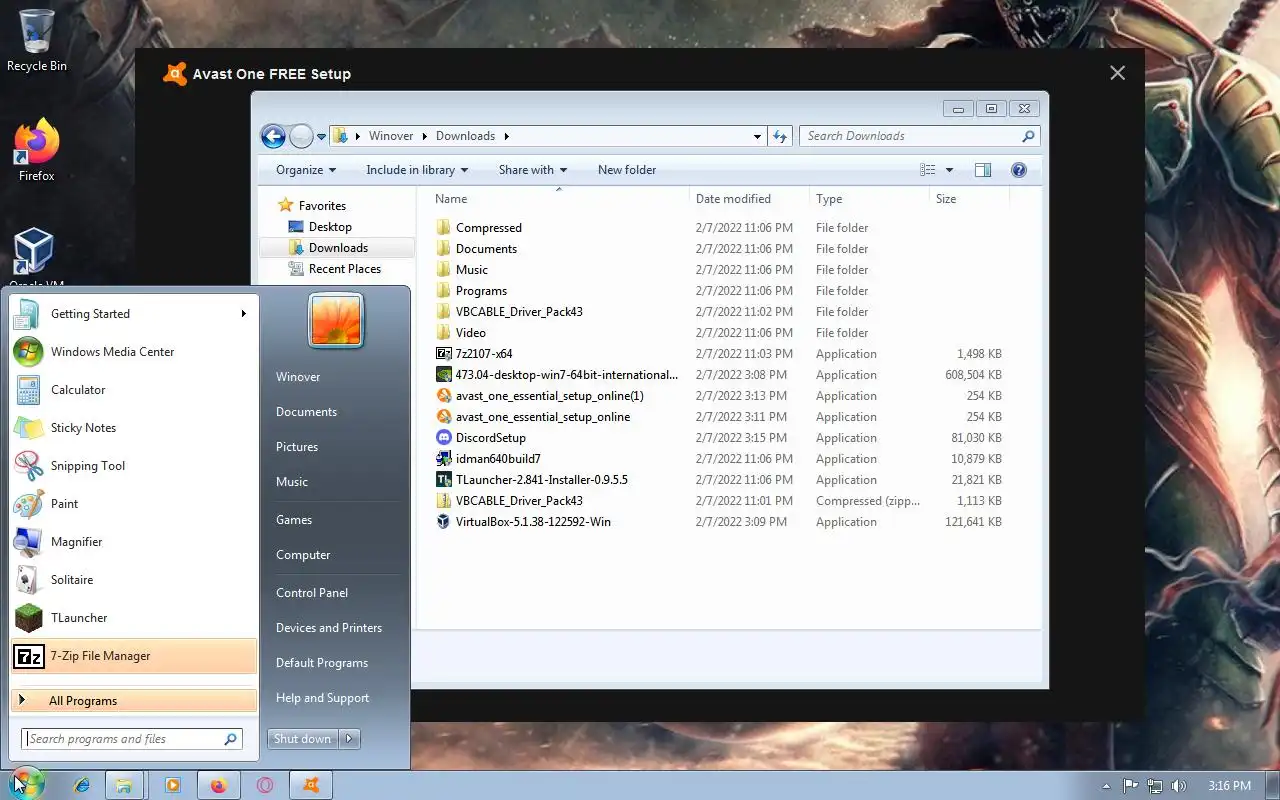Viewport: 1280px width, 800px height.
Task: Open the Recycle Bin desktop icon
Action: point(37,41)
